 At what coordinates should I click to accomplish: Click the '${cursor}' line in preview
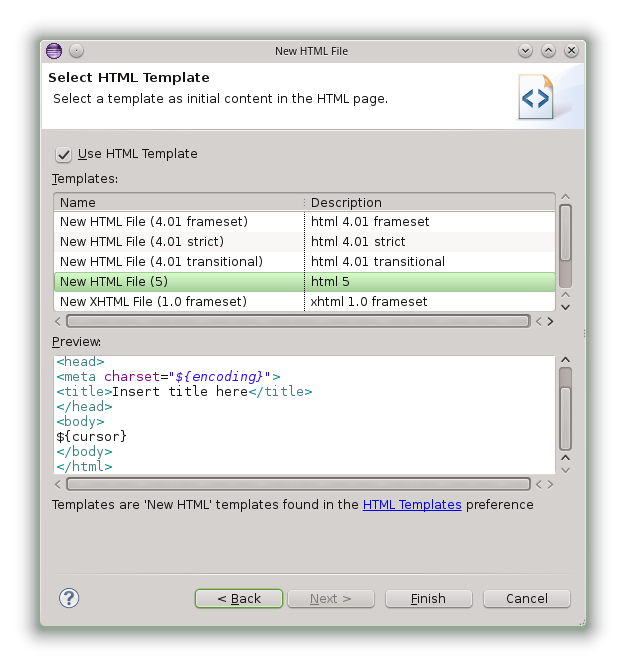pyautogui.click(x=91, y=437)
